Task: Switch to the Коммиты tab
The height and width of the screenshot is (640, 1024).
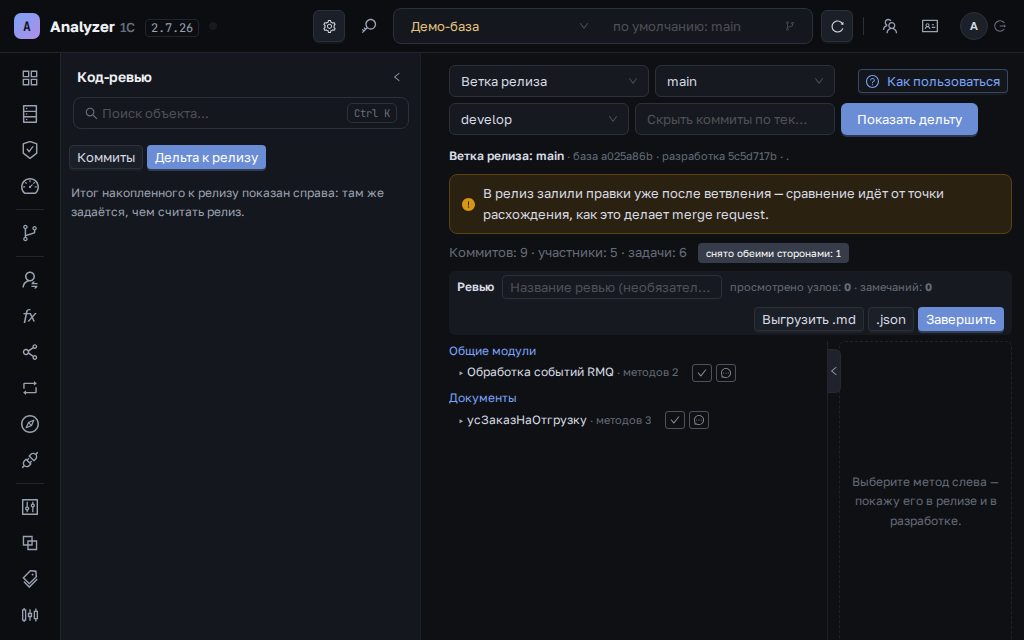Action: 106,157
